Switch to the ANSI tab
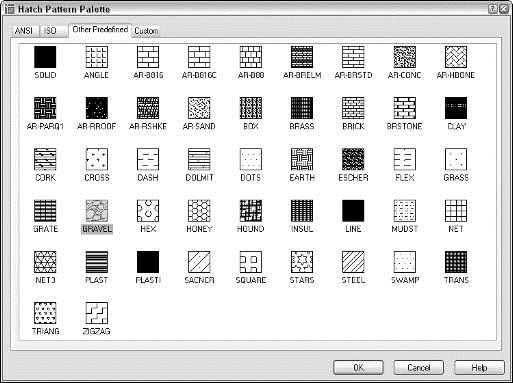Image resolution: width=513 pixels, height=383 pixels. 24,31
